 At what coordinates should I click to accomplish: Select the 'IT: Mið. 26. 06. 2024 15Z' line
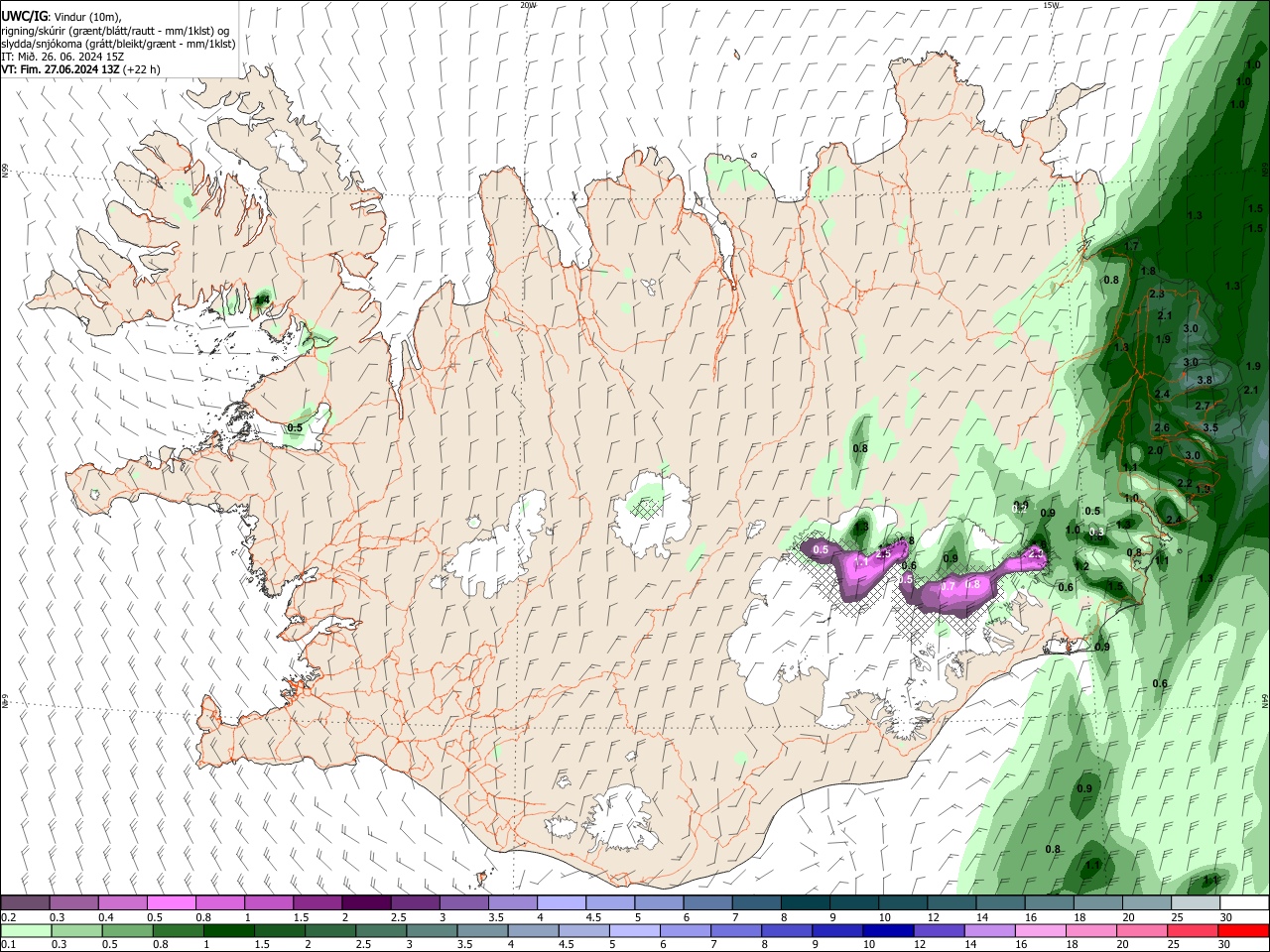point(63,57)
